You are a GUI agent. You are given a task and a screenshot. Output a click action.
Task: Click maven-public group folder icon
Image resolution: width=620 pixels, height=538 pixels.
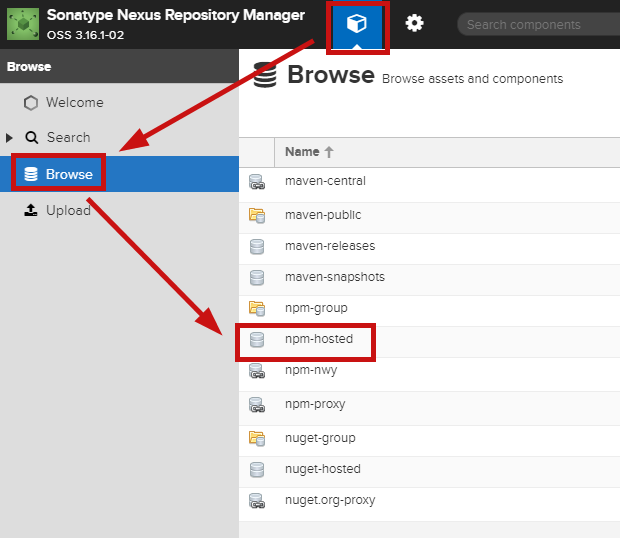(257, 215)
